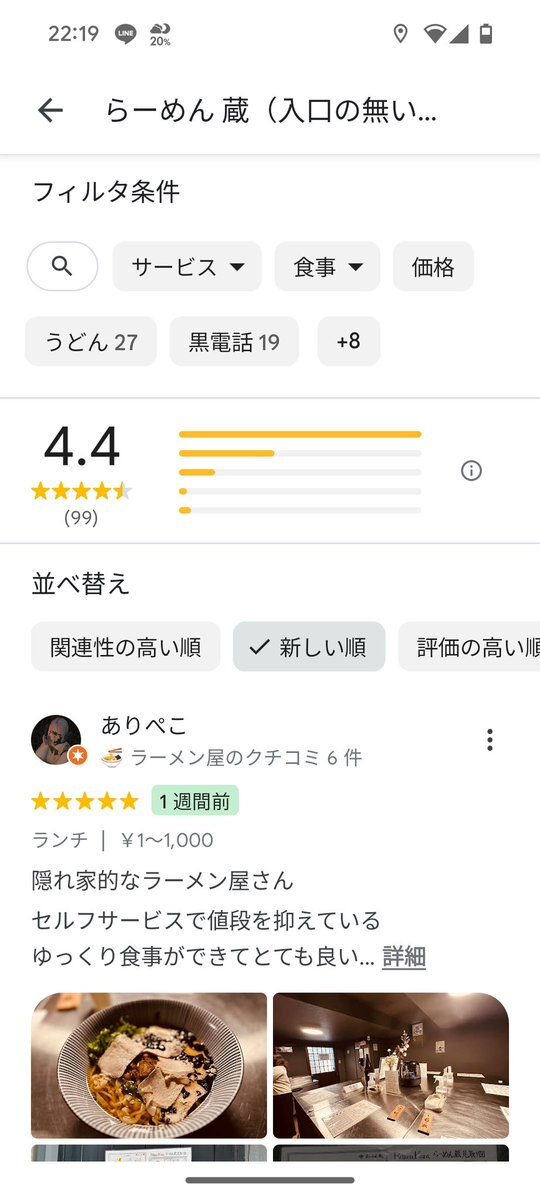Tap the location pin status icon

coord(400,34)
